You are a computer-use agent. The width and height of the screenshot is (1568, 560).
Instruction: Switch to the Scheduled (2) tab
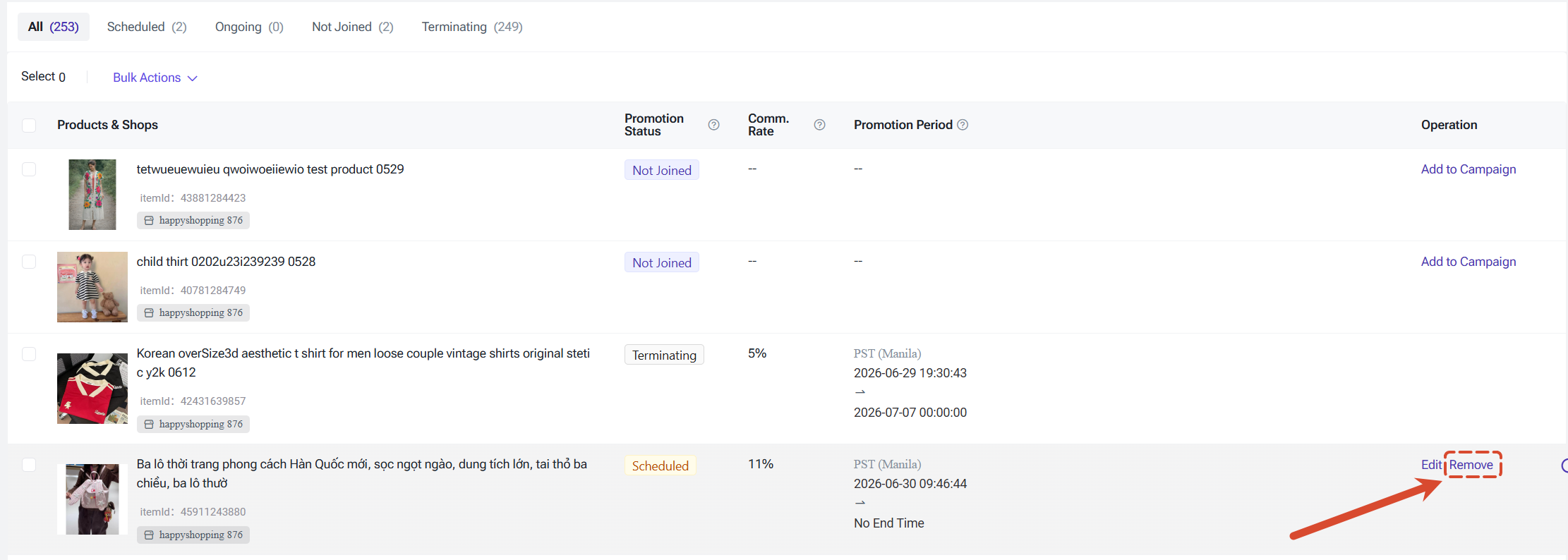coord(147,27)
